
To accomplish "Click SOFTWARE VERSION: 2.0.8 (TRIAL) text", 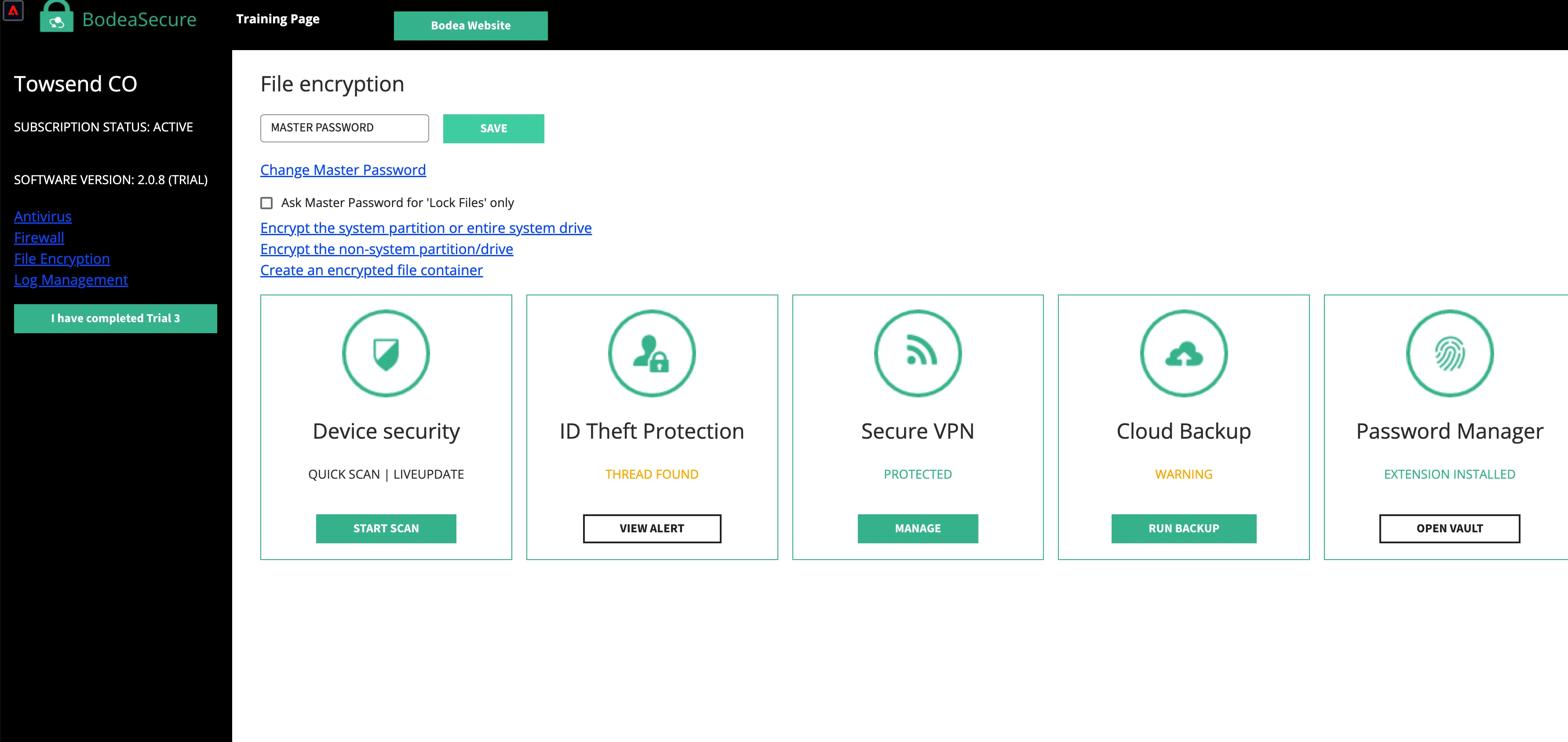I will 111,179.
